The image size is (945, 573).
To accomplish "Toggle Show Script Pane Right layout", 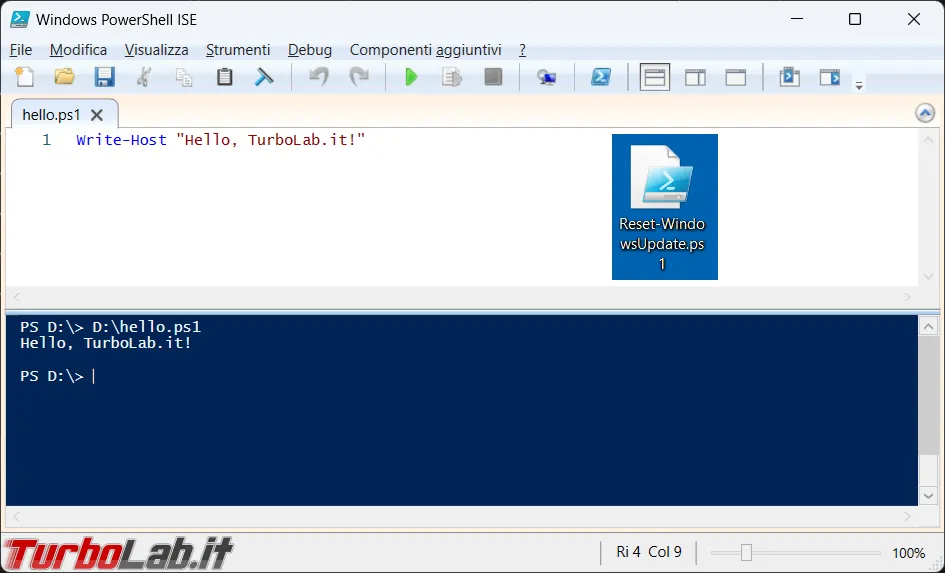I will click(695, 77).
